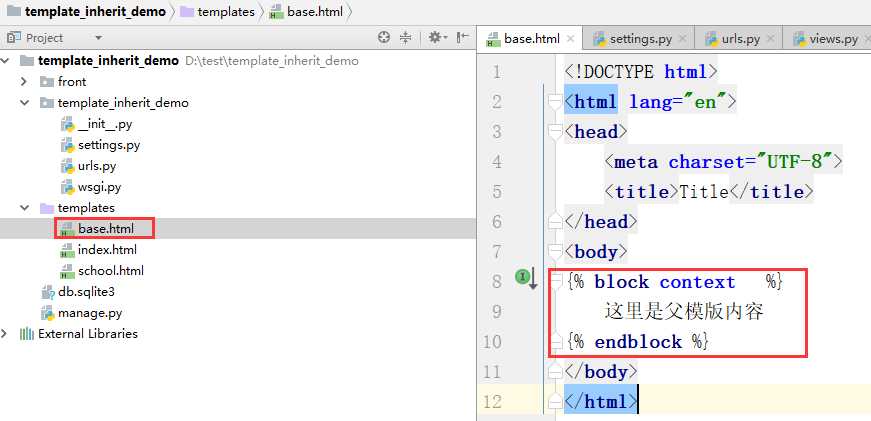The height and width of the screenshot is (421, 871).
Task: Click templates breadcrumb in navigation bar
Action: click(218, 12)
